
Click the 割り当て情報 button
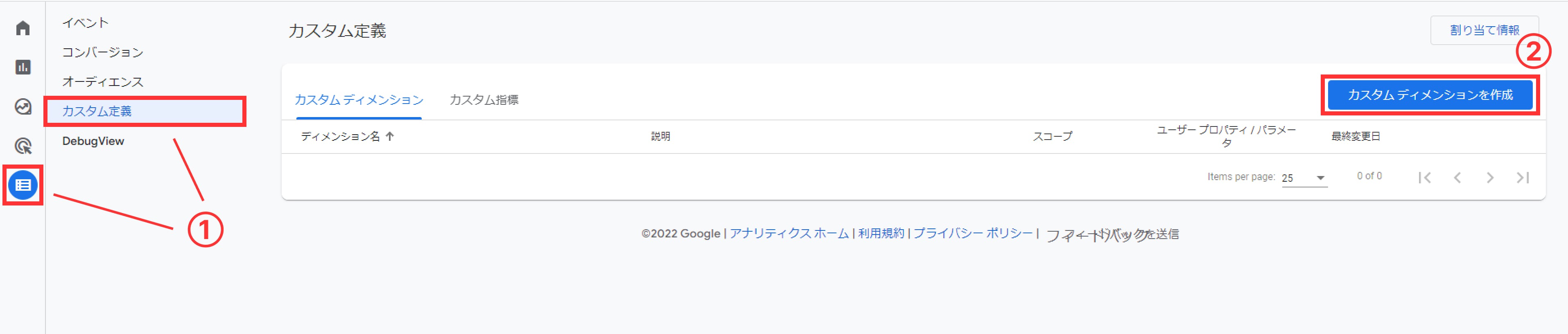click(1484, 30)
